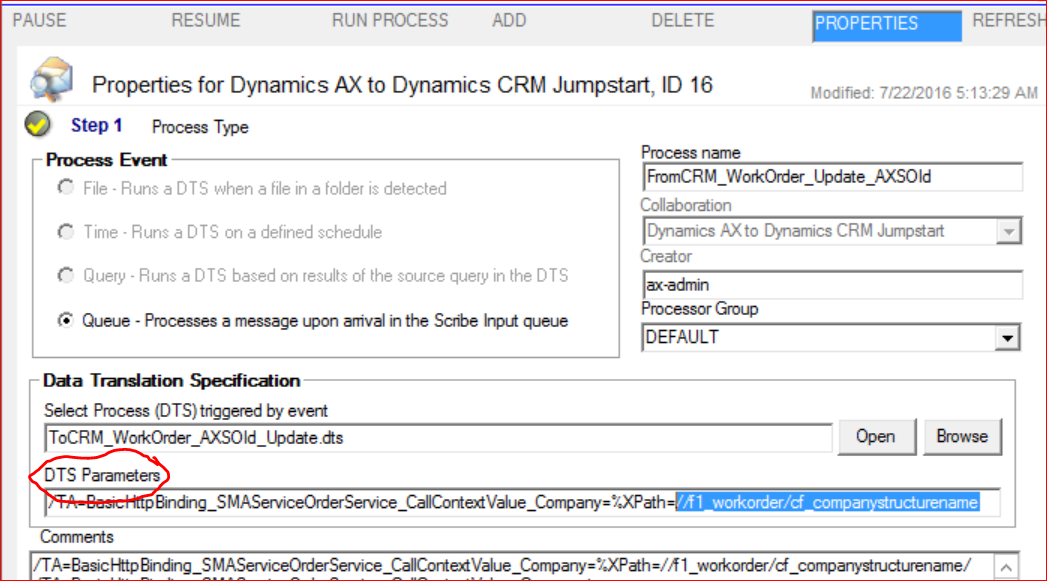Click the DTS Parameters input field
Viewport: 1047px width, 581px height.
point(522,502)
